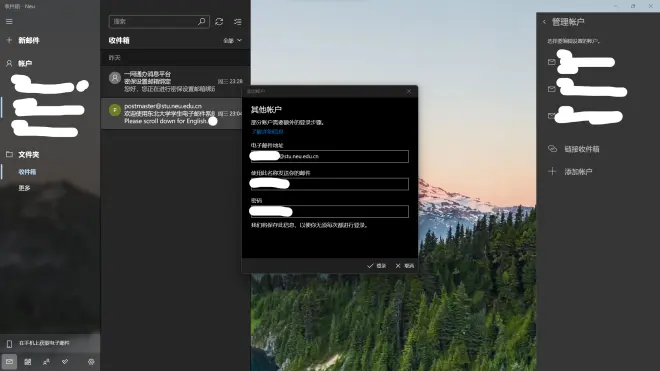660x371 pixels.
Task: Click the 一网通办 sender avatar
Action: click(x=114, y=78)
